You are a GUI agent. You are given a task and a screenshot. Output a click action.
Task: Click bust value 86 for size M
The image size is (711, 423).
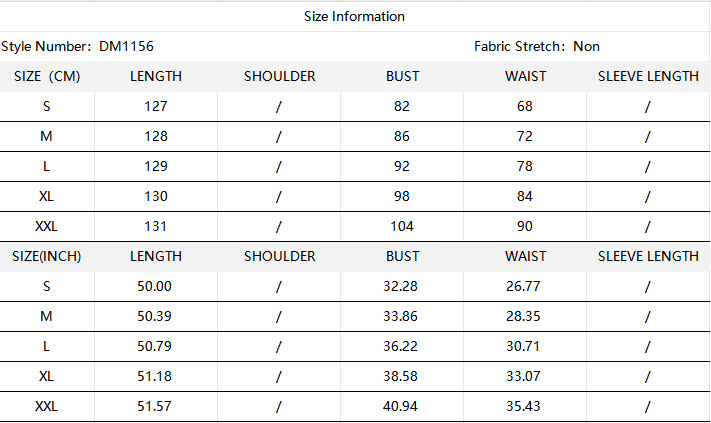pyautogui.click(x=402, y=136)
